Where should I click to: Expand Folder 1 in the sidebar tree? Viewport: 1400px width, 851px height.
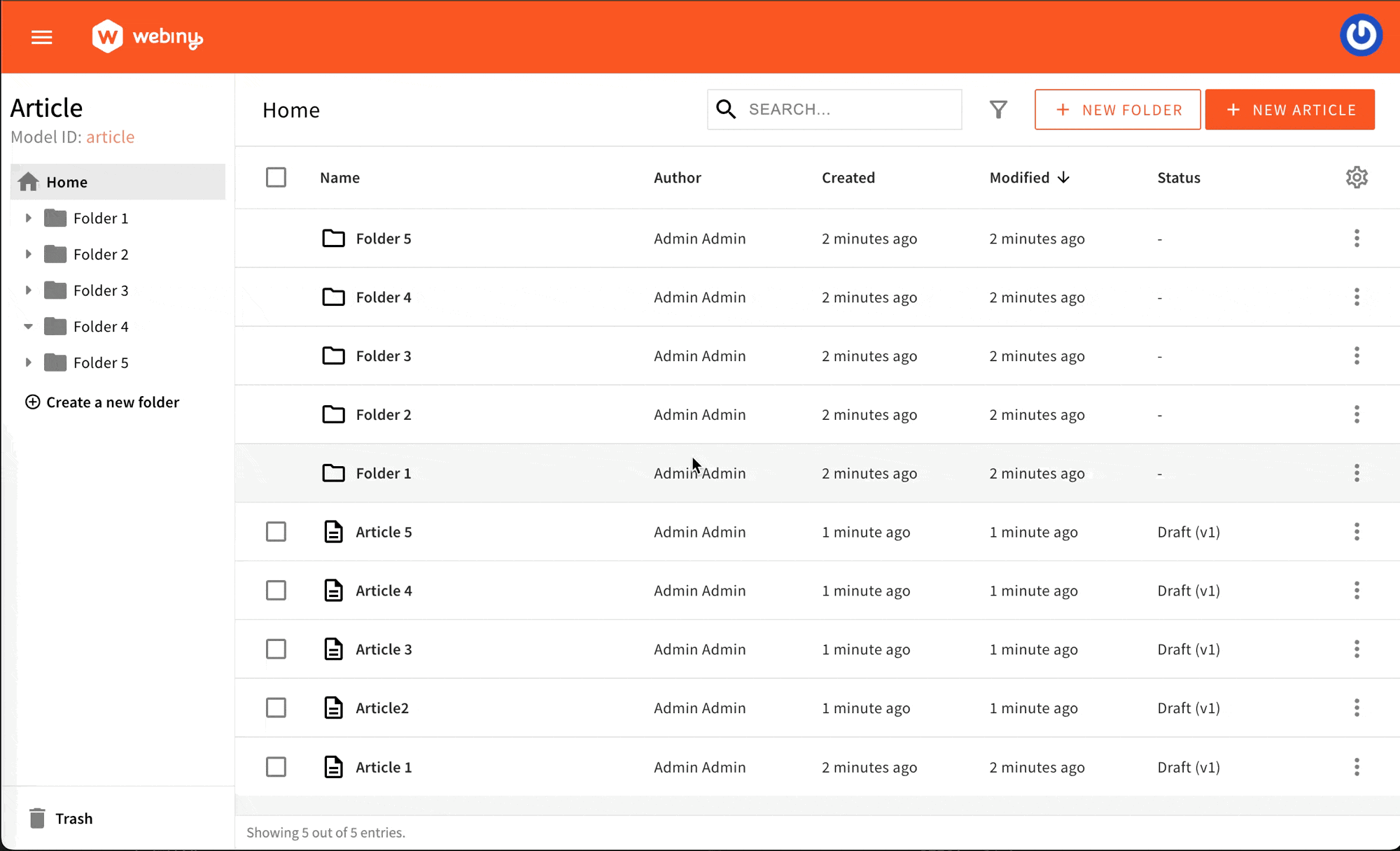(x=28, y=218)
